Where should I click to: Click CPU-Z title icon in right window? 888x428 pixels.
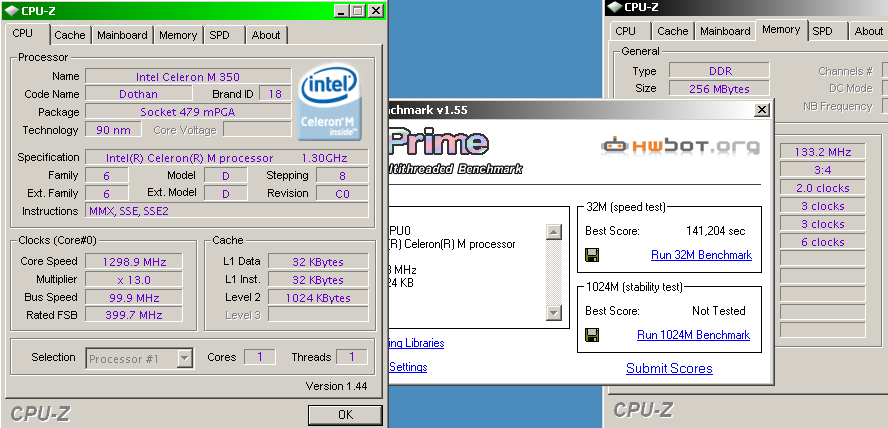click(x=614, y=7)
